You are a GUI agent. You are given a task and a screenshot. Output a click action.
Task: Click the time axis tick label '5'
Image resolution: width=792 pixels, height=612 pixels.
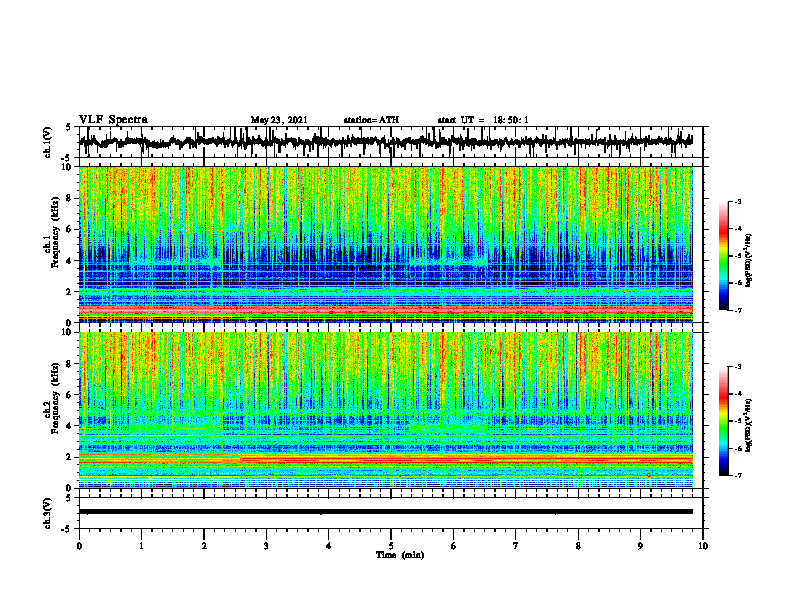(x=391, y=546)
